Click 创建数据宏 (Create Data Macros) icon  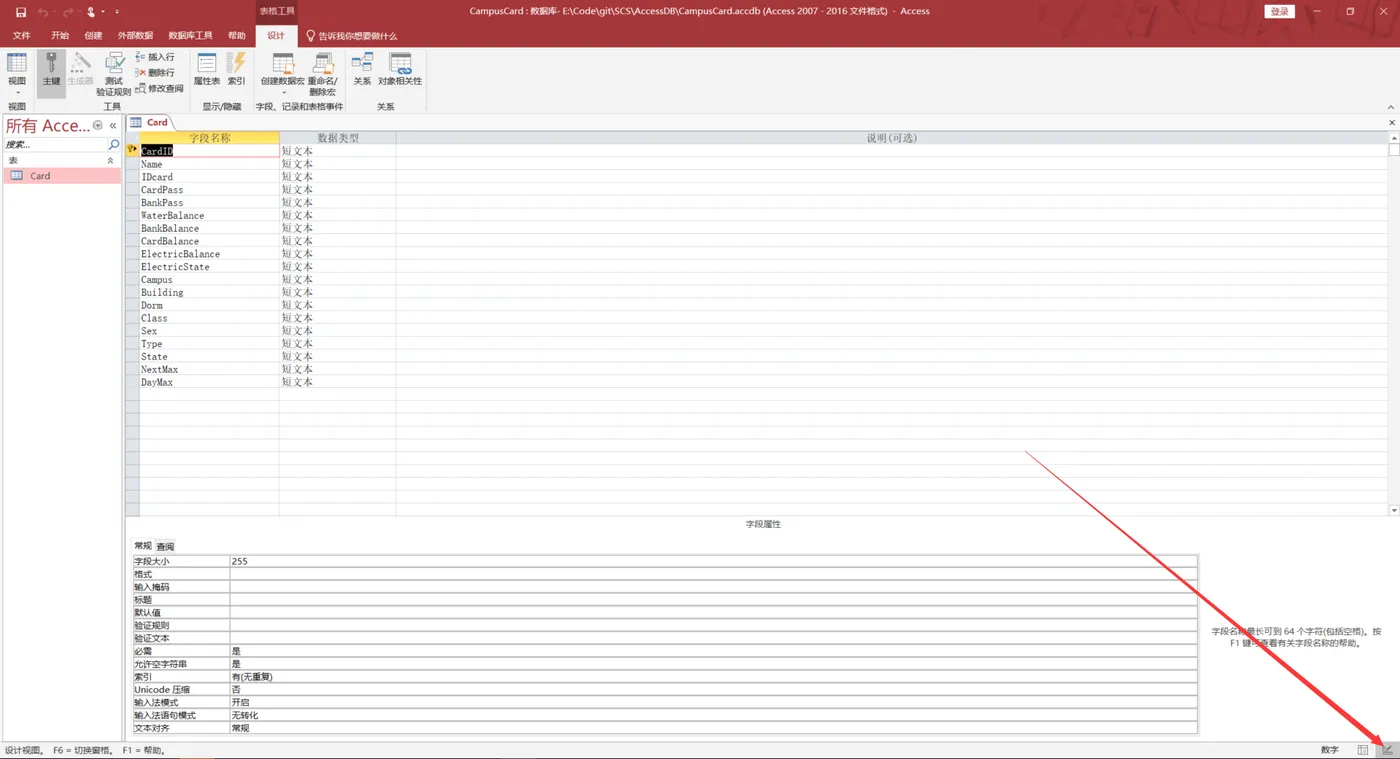(x=283, y=69)
